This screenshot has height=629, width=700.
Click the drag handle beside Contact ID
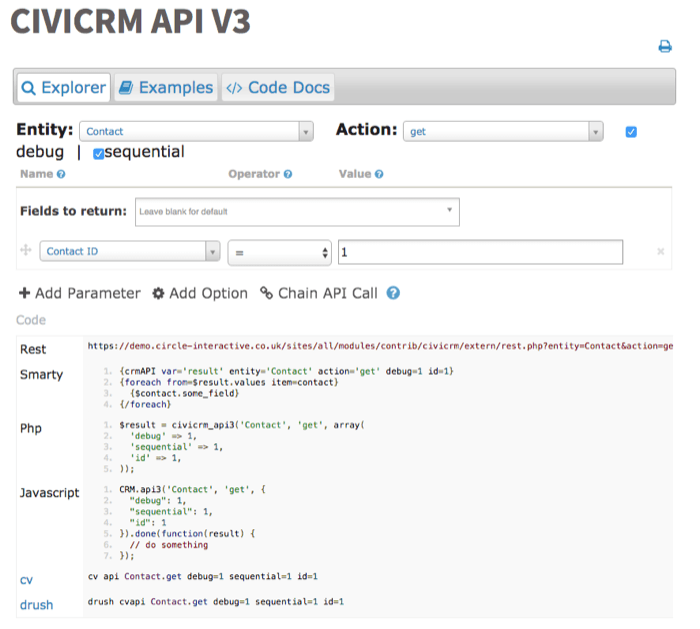coord(26,252)
